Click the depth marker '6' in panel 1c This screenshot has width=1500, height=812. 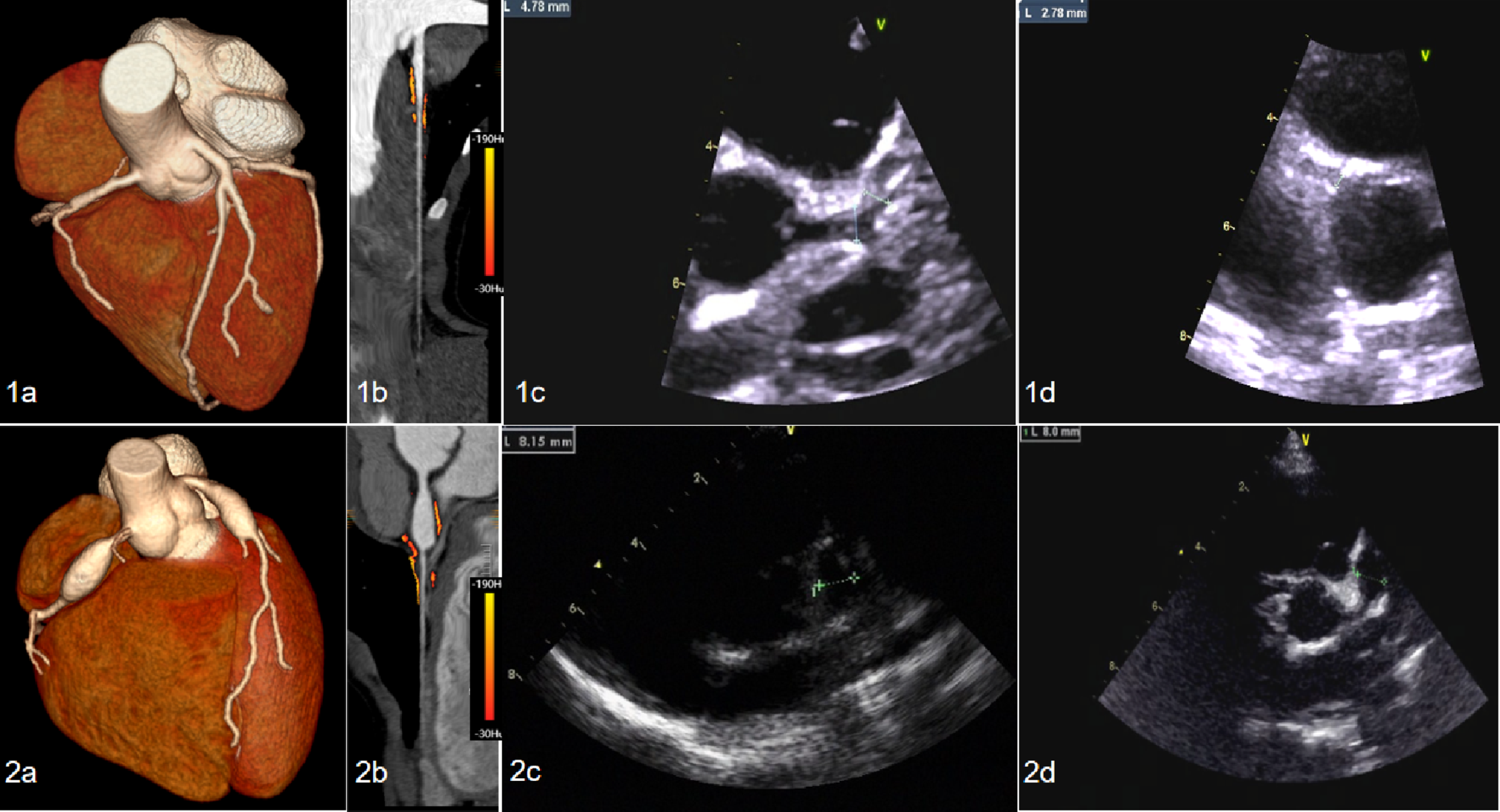coord(677,283)
